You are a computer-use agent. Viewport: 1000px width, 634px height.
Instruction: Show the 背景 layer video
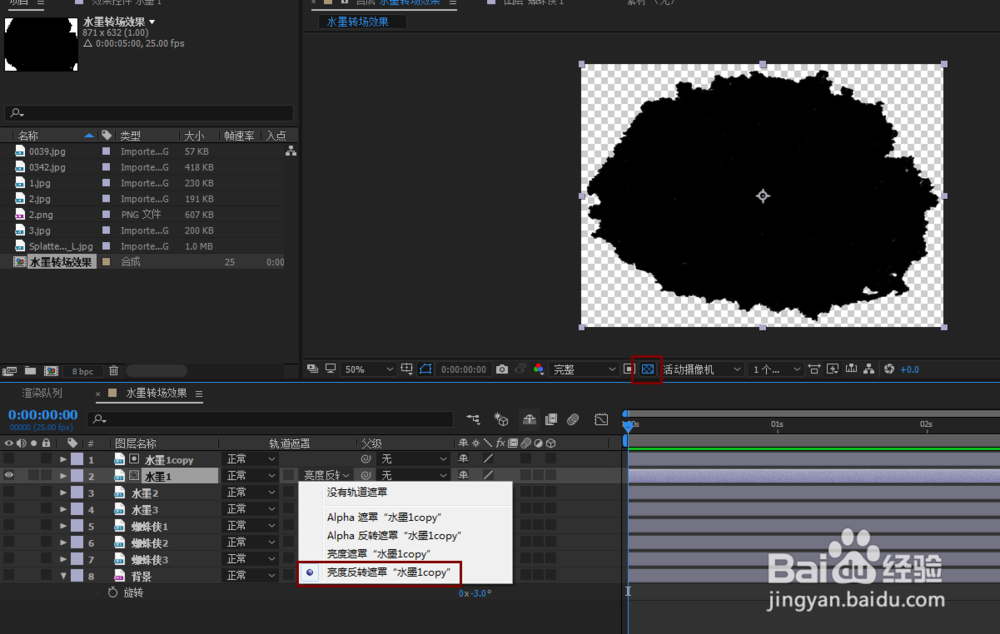pyautogui.click(x=9, y=575)
